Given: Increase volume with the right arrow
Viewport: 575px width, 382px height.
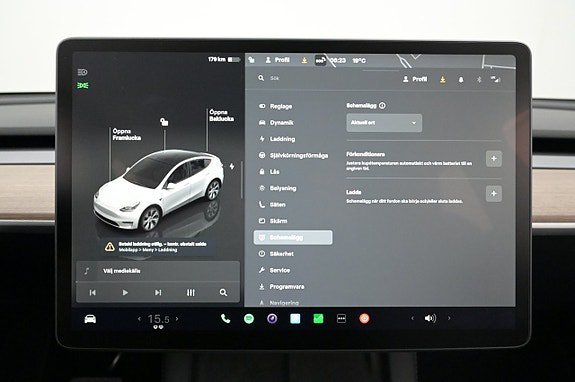Looking at the screenshot, I should tap(449, 318).
